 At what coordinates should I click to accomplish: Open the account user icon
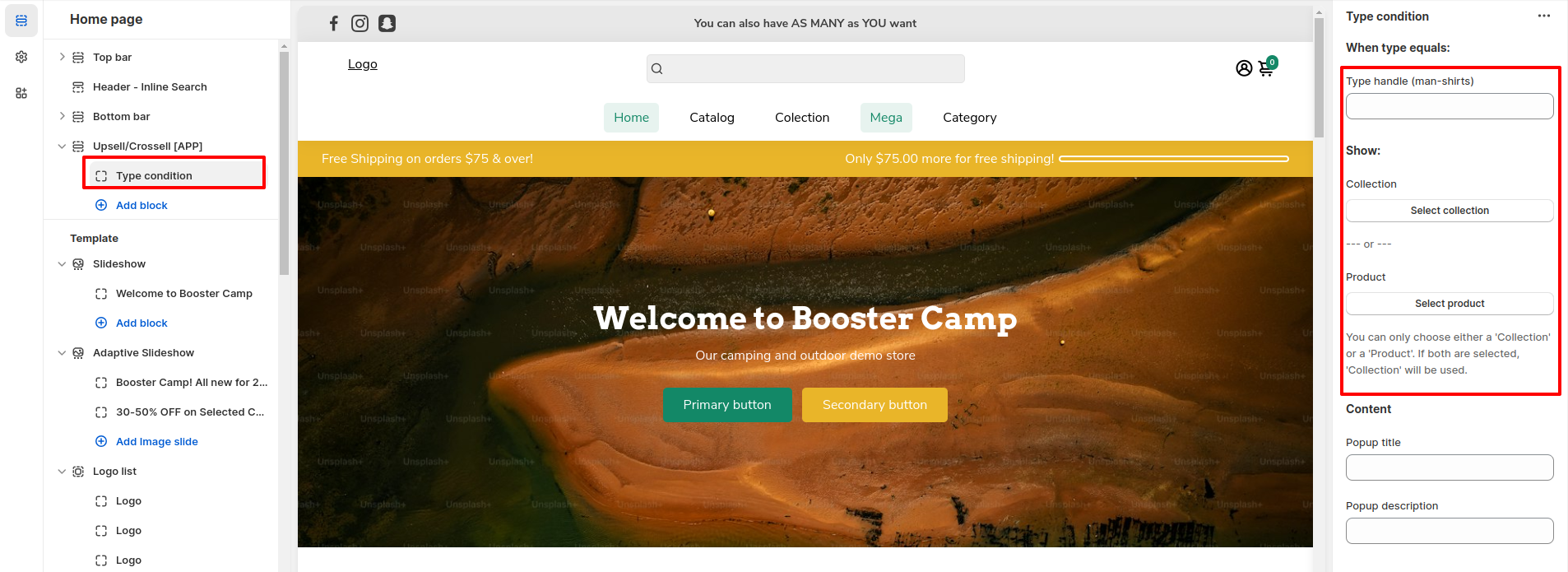pyautogui.click(x=1244, y=68)
